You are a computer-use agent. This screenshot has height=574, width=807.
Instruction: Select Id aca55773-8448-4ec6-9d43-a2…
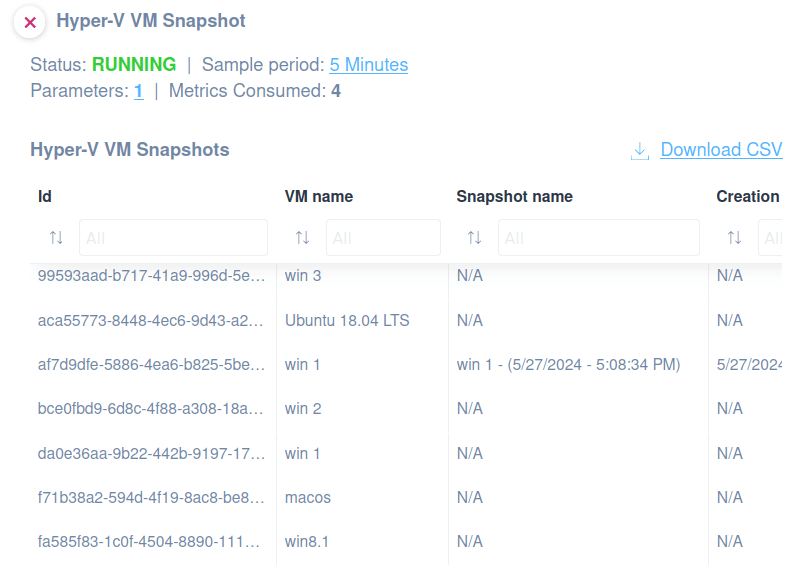[x=150, y=321]
